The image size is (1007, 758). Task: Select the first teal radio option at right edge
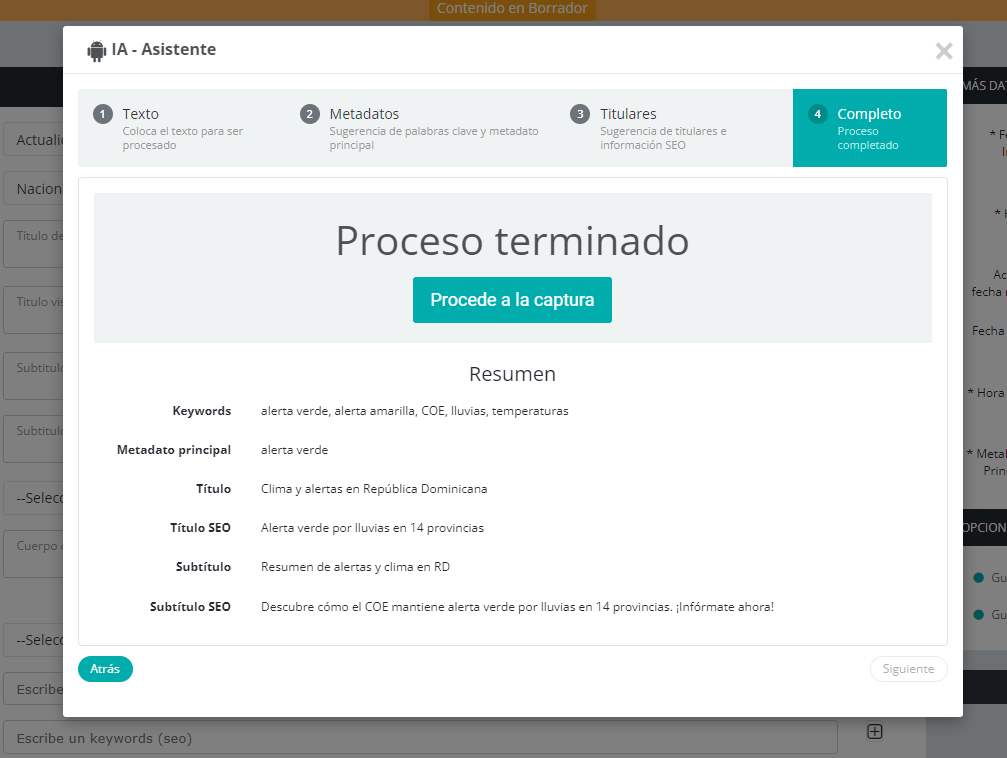pos(979,577)
